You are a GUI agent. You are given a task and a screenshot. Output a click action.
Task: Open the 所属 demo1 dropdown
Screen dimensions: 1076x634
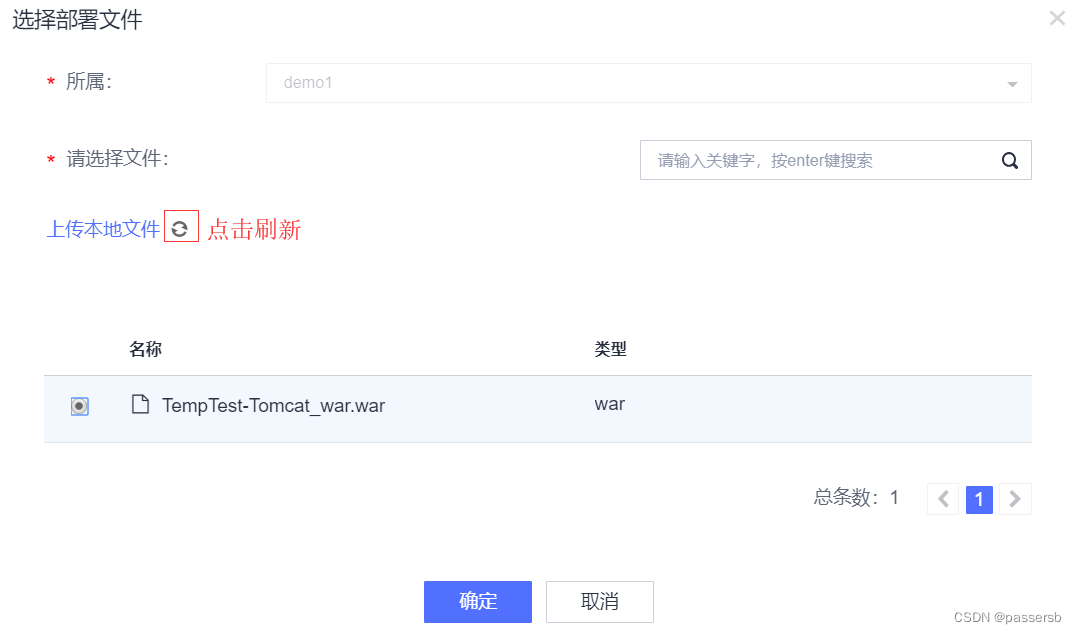tap(648, 83)
